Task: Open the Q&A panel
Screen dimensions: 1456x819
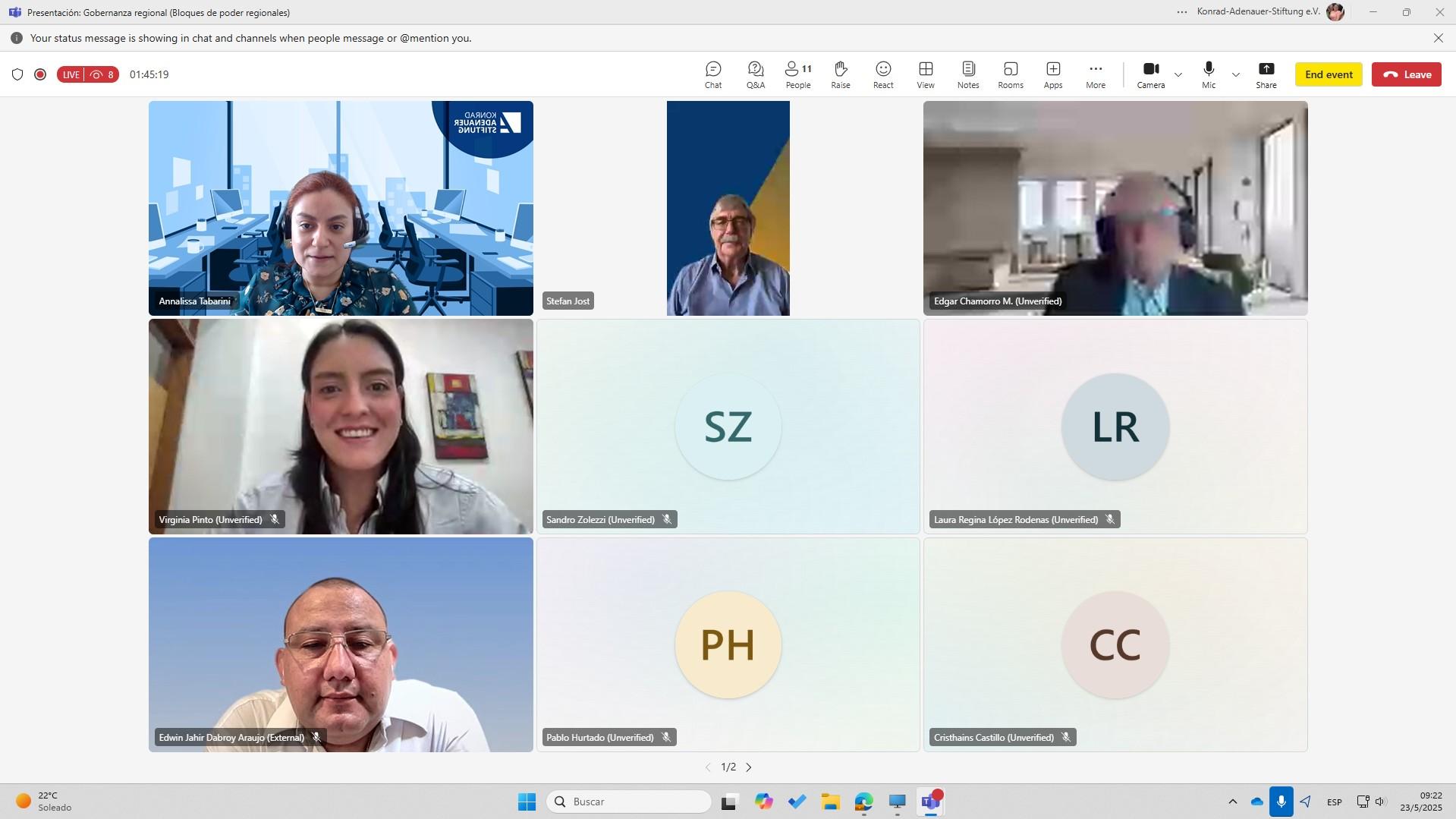Action: (x=755, y=74)
